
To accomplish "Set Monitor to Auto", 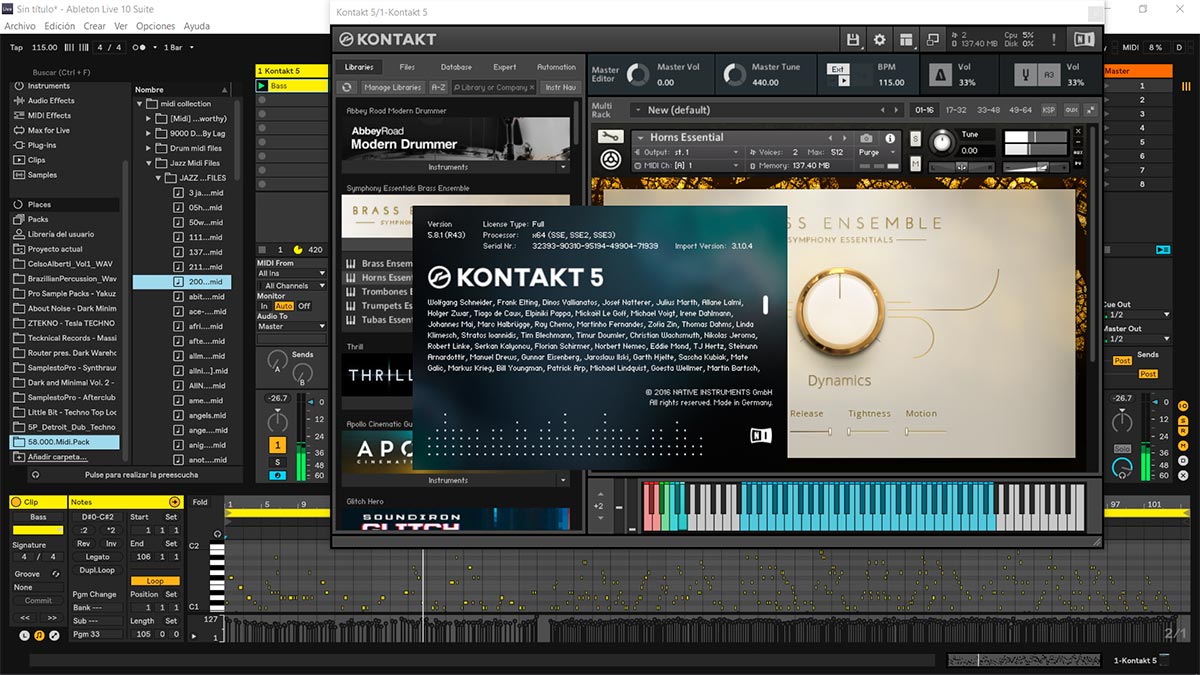I will tap(283, 306).
